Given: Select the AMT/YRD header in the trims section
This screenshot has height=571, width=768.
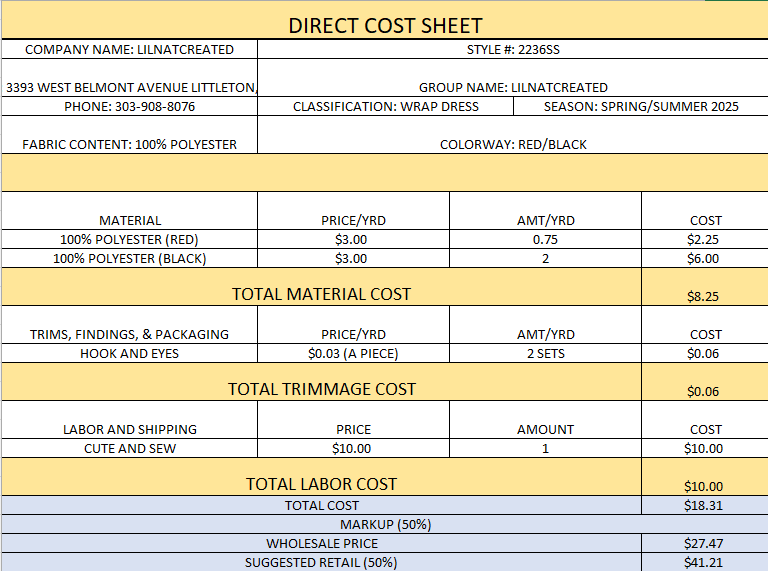Looking at the screenshot, I should (545, 325).
